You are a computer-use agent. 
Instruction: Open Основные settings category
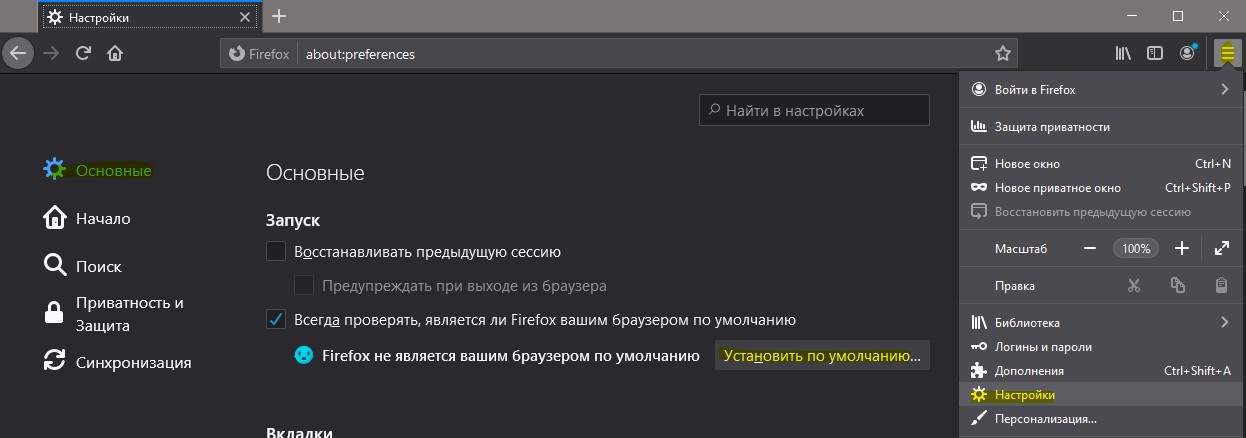97,170
